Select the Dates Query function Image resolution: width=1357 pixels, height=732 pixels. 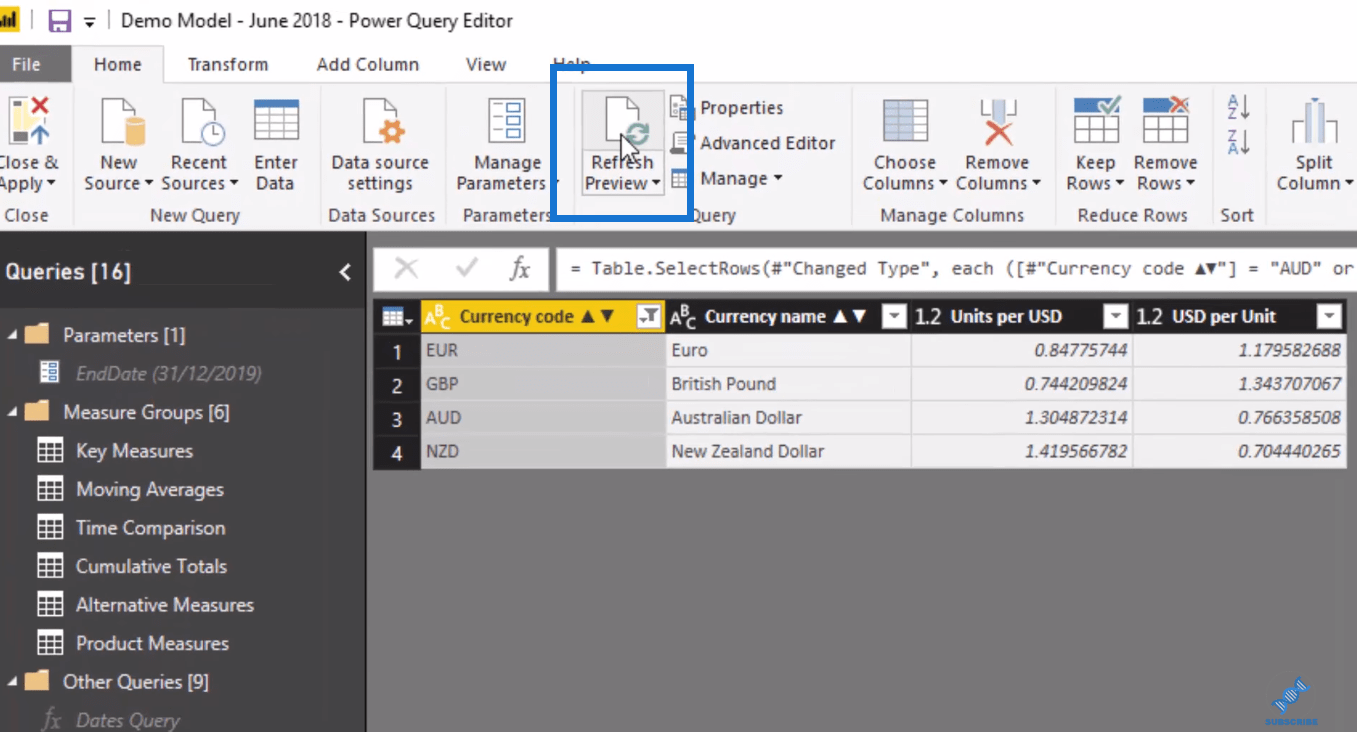128,720
